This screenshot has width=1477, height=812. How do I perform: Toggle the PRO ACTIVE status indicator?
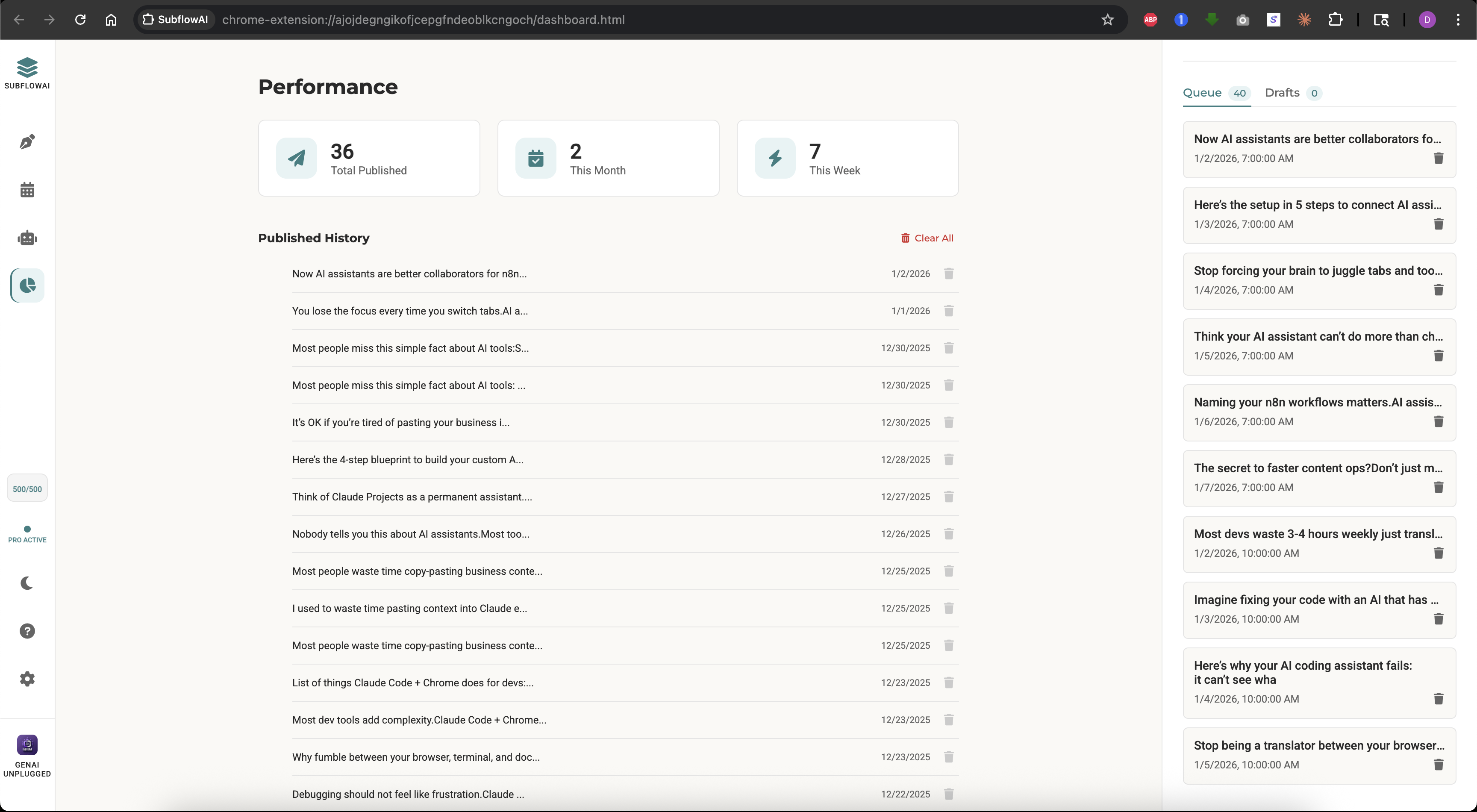click(27, 535)
